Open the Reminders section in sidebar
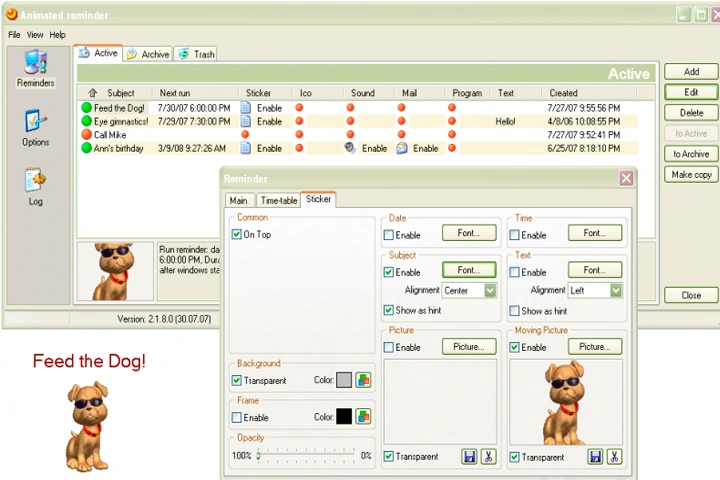Screen dimensions: 720x480 pyautogui.click(x=35, y=68)
